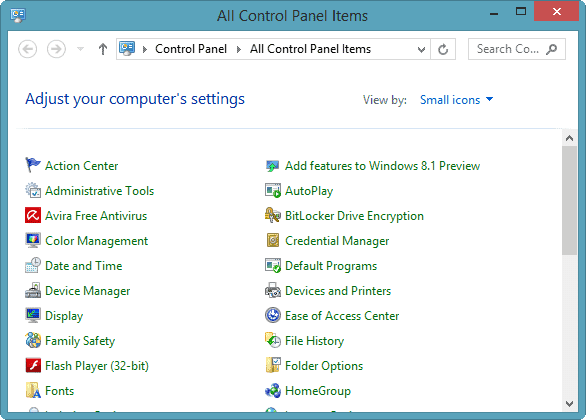Image resolution: width=586 pixels, height=420 pixels.
Task: Click the Administrative Tools gear icon
Action: tap(33, 191)
